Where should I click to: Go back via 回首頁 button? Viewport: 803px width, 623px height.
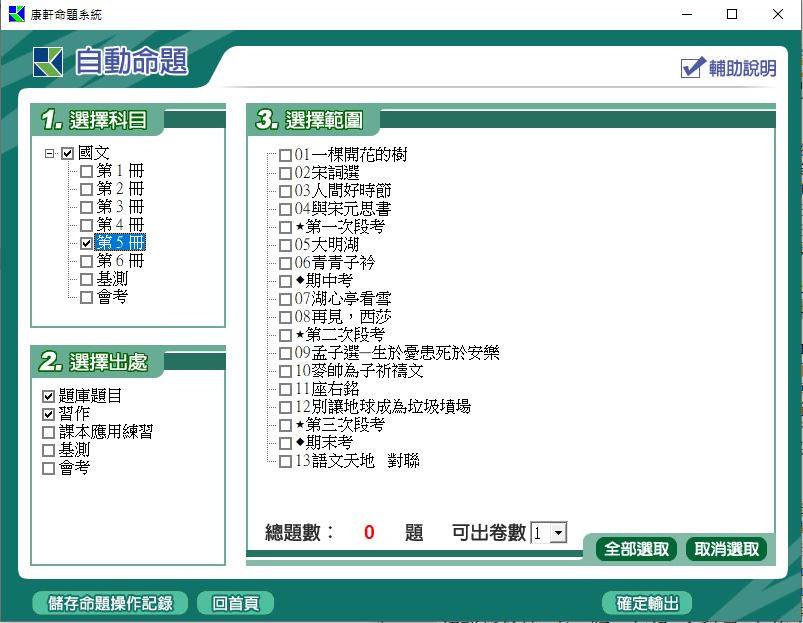(x=236, y=603)
